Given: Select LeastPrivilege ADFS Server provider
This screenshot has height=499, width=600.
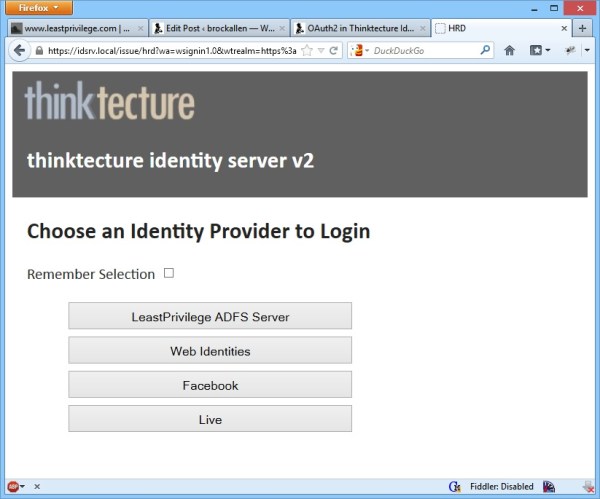Looking at the screenshot, I should pyautogui.click(x=210, y=317).
